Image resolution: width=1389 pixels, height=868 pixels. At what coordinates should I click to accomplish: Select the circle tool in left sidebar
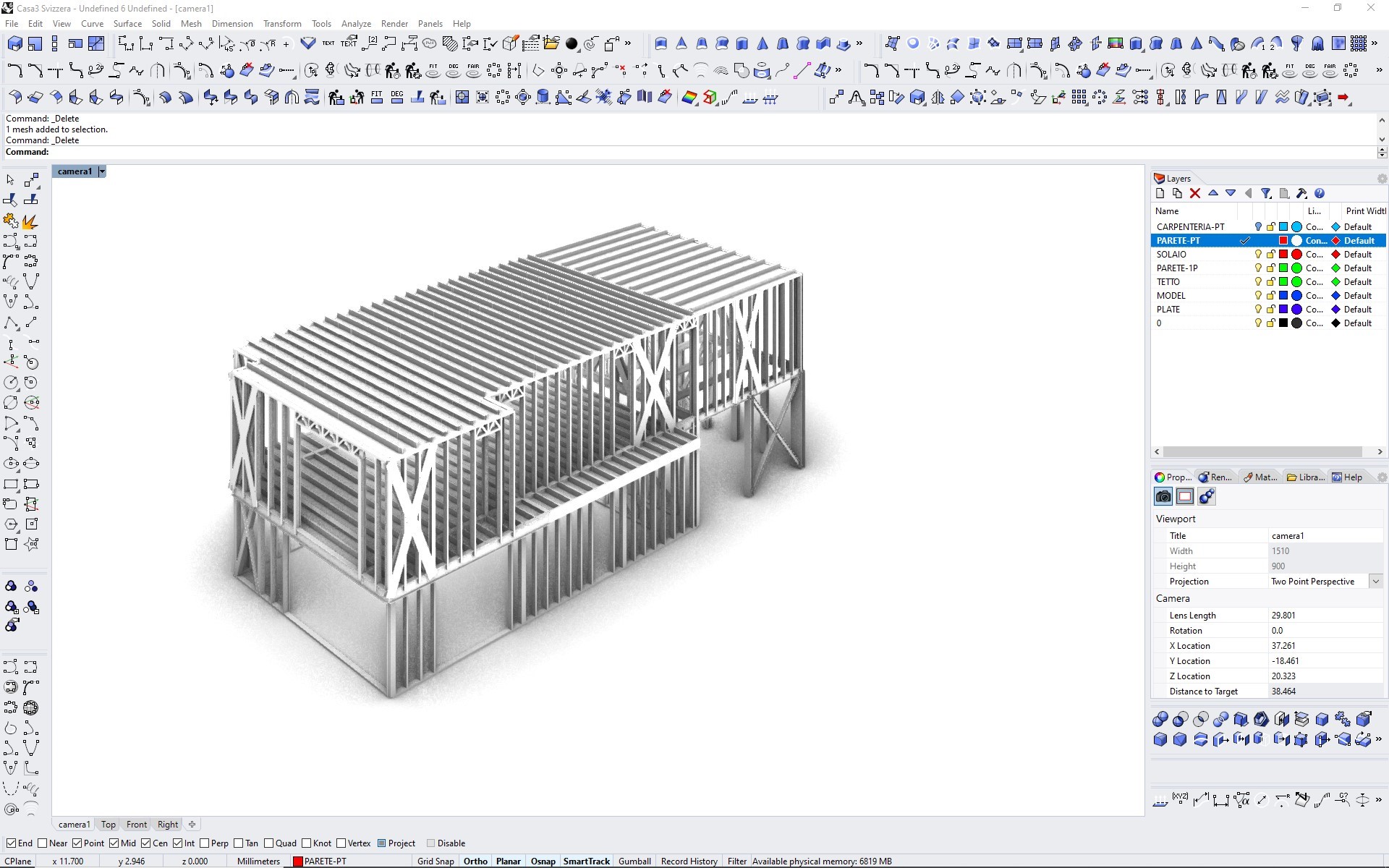pyautogui.click(x=11, y=383)
